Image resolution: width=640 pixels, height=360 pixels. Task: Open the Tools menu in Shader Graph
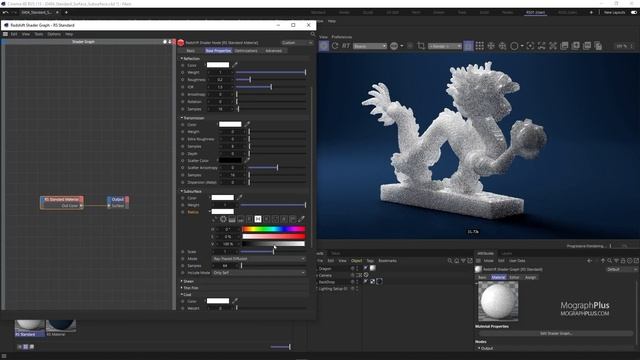[39, 34]
